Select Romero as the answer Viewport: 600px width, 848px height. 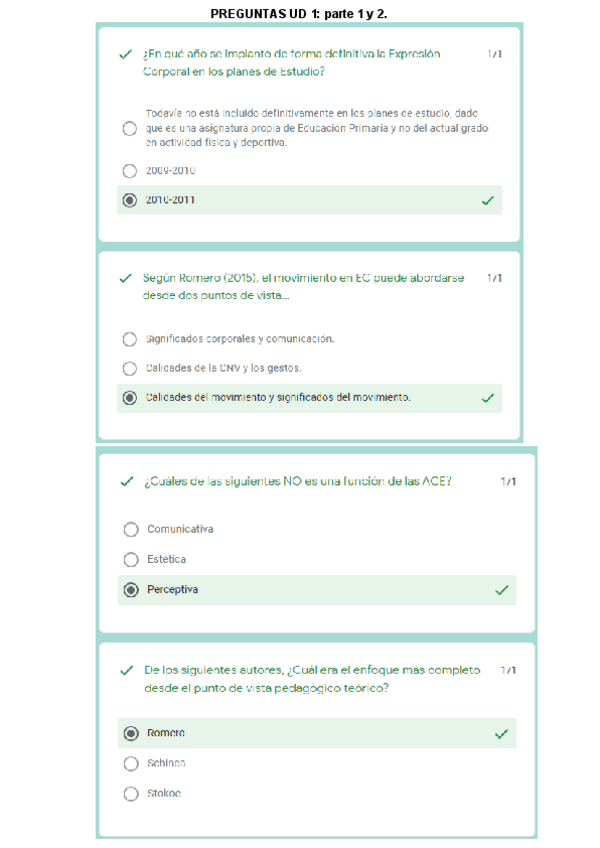131,734
